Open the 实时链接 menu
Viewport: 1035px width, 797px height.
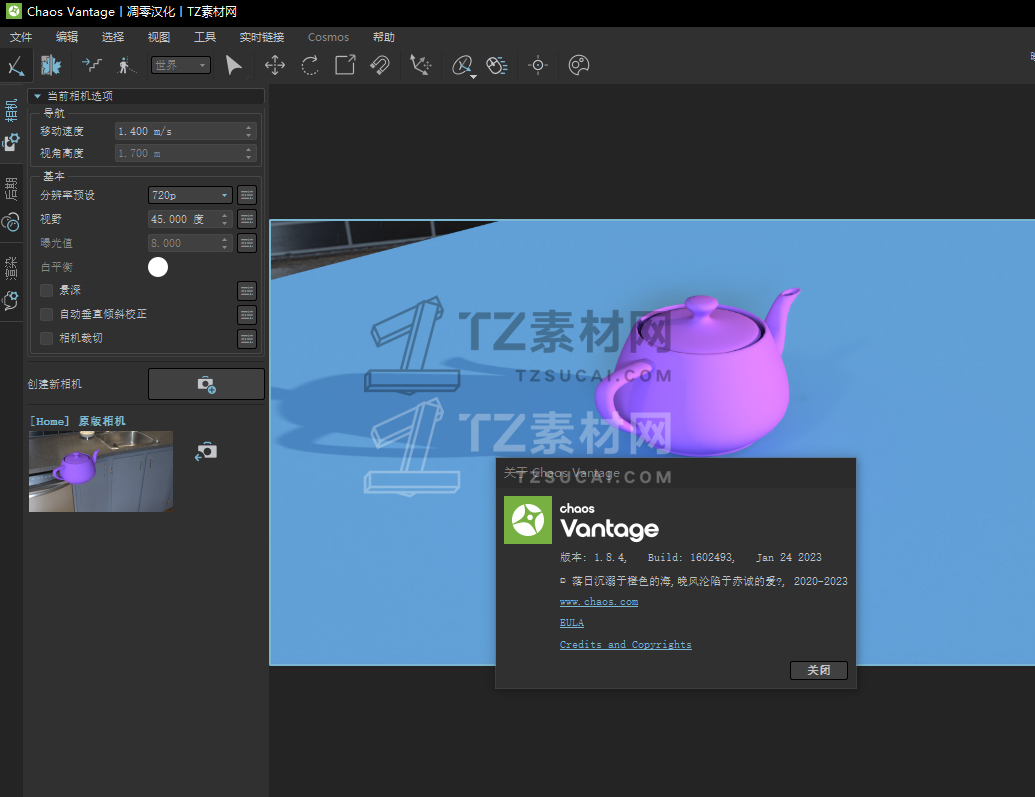pos(262,37)
